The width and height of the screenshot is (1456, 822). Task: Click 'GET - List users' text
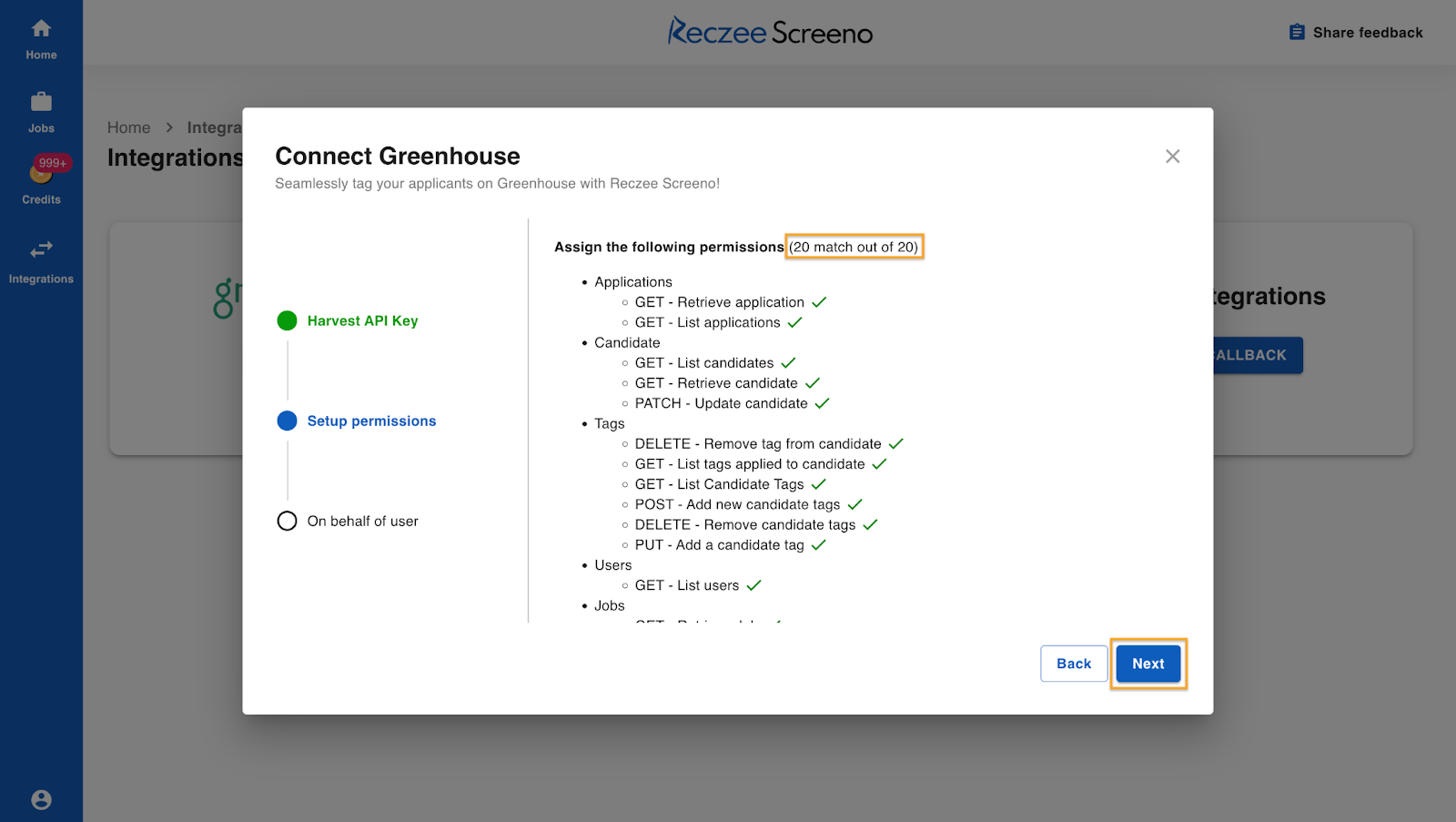click(687, 585)
